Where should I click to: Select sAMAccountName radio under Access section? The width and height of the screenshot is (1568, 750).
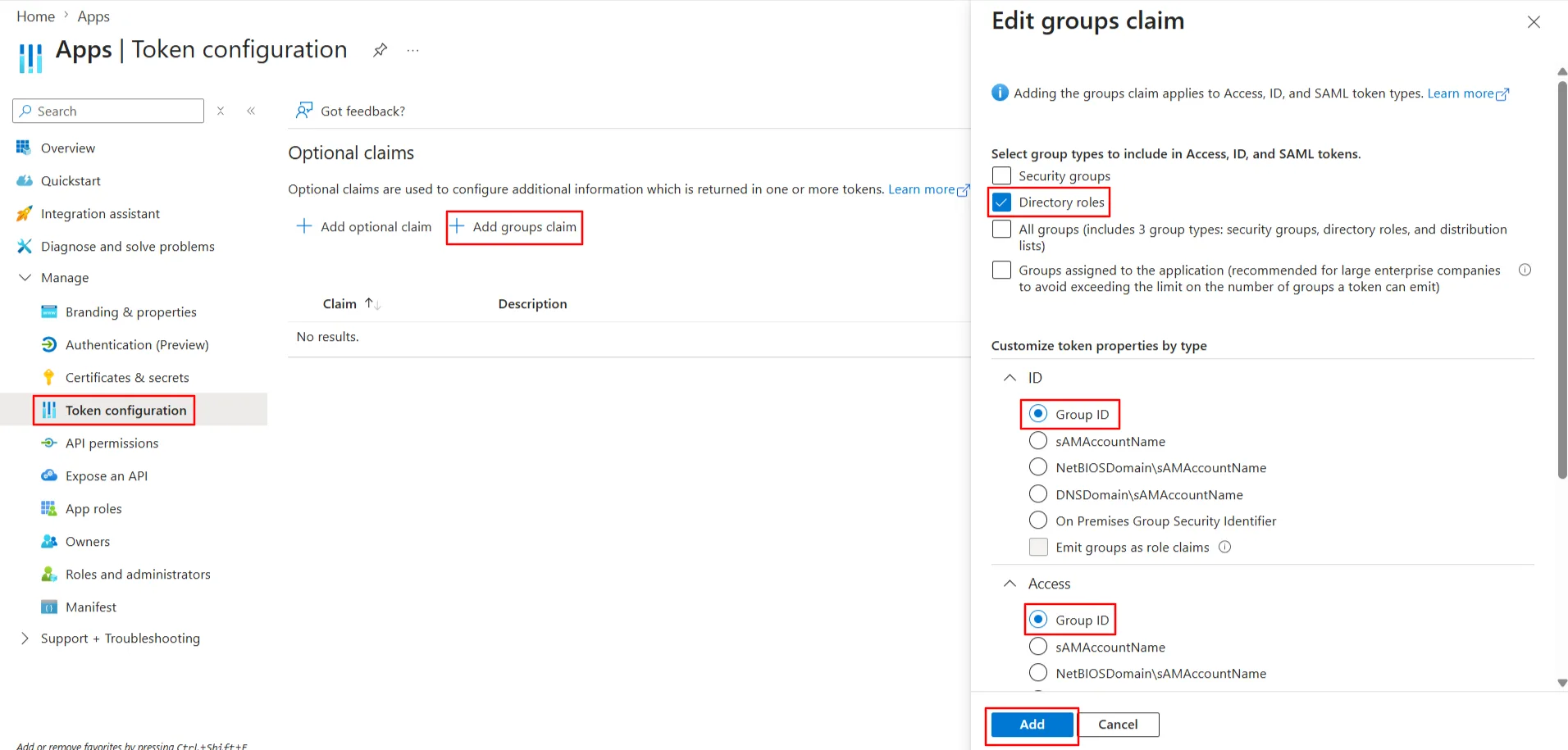coord(1038,647)
